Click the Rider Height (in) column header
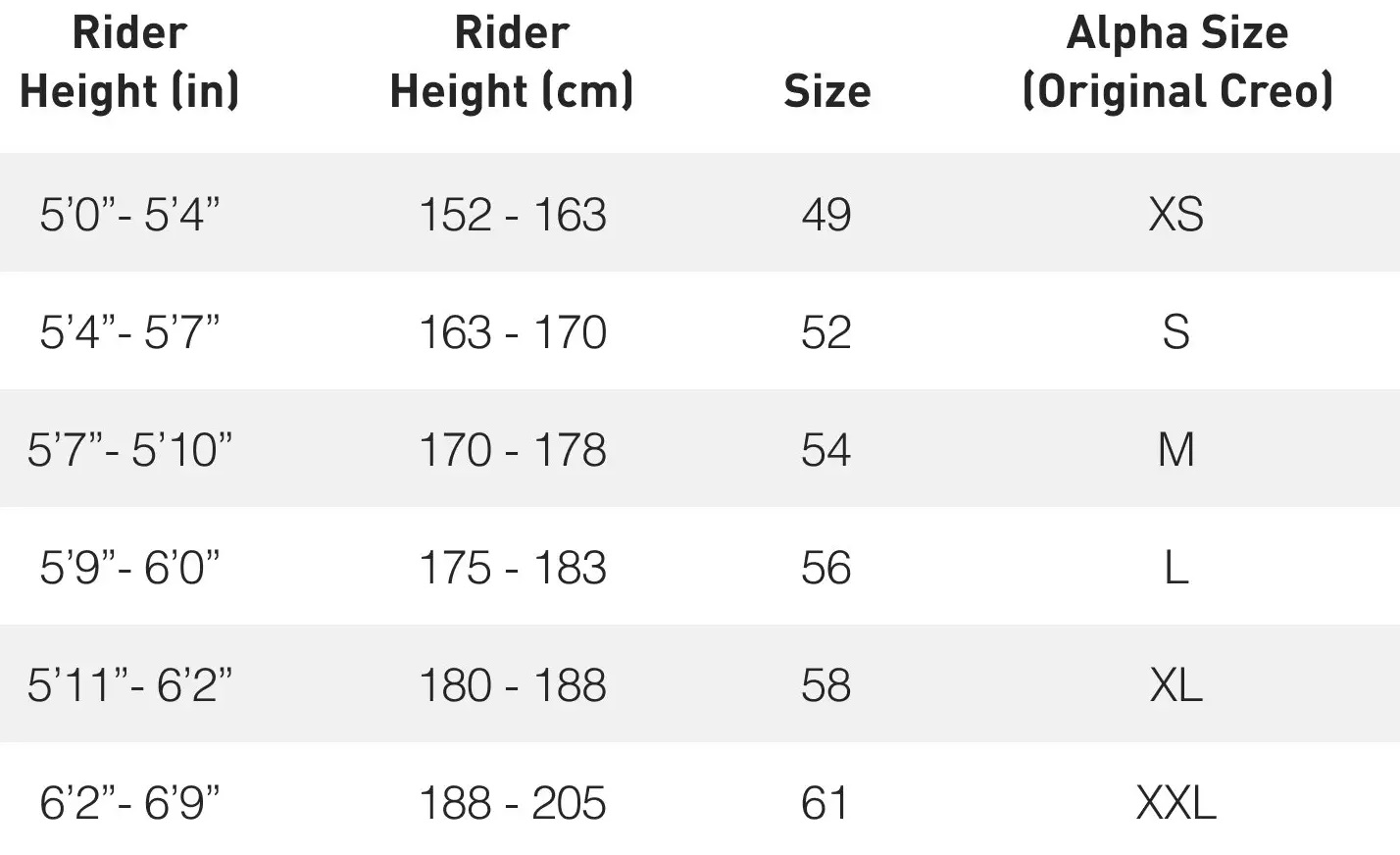This screenshot has height=855, width=1400. coord(129,62)
